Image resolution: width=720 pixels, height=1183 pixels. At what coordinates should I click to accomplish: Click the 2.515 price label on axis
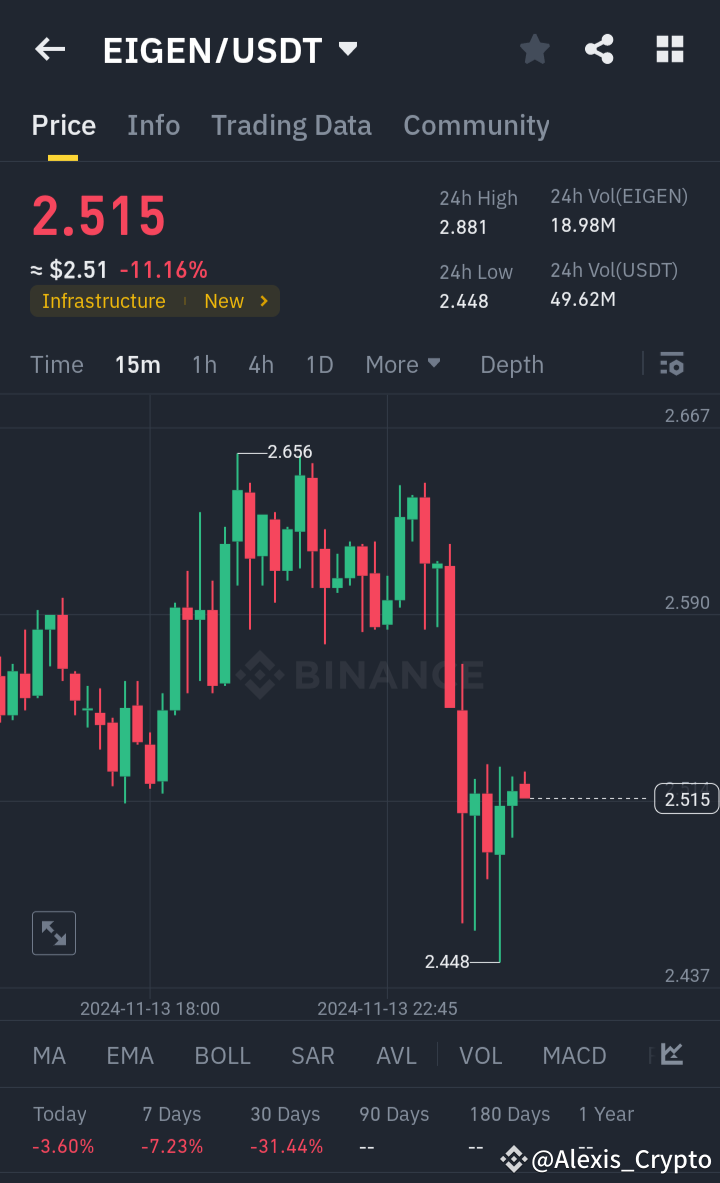click(x=686, y=798)
